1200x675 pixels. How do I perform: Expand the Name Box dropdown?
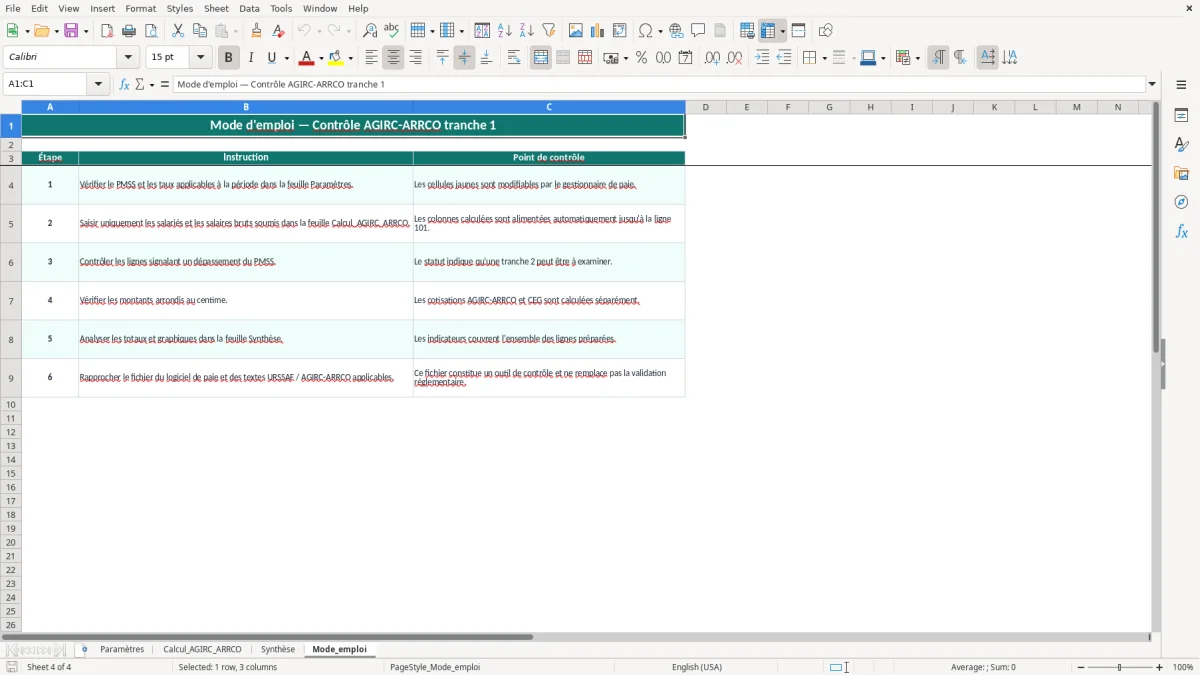[x=98, y=84]
